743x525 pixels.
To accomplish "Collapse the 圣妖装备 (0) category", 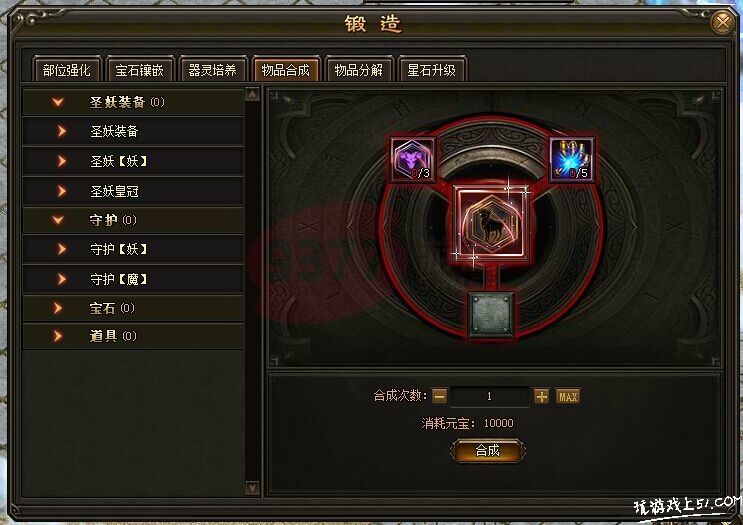I will [133, 102].
